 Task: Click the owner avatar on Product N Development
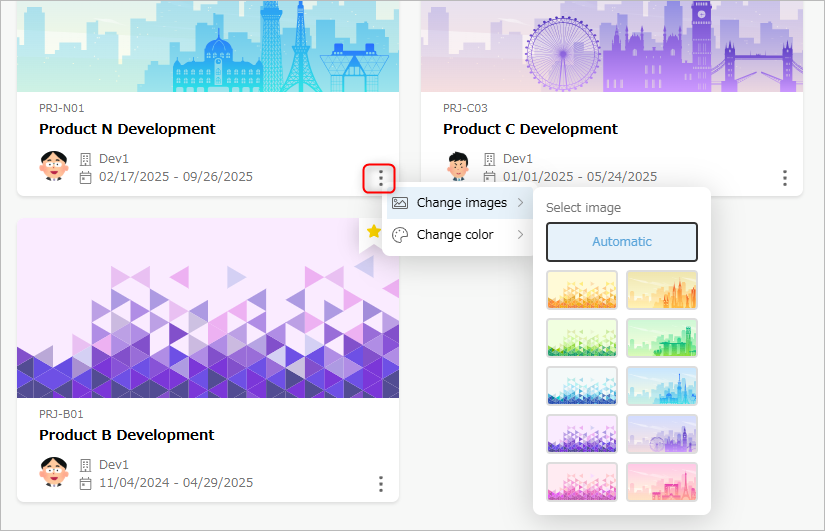point(54,166)
